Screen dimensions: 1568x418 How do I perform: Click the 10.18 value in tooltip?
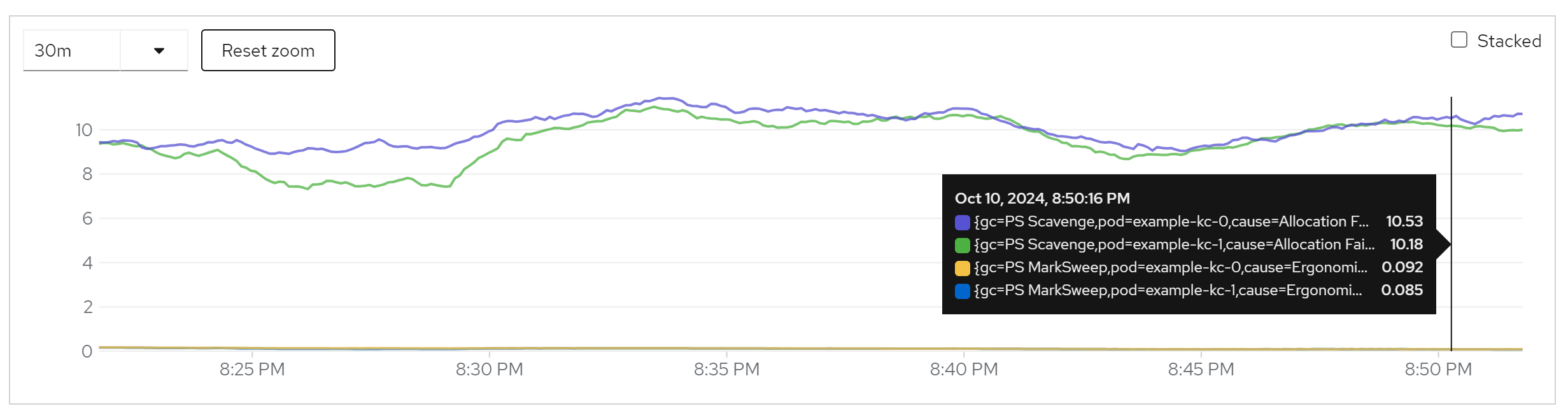coord(1406,244)
